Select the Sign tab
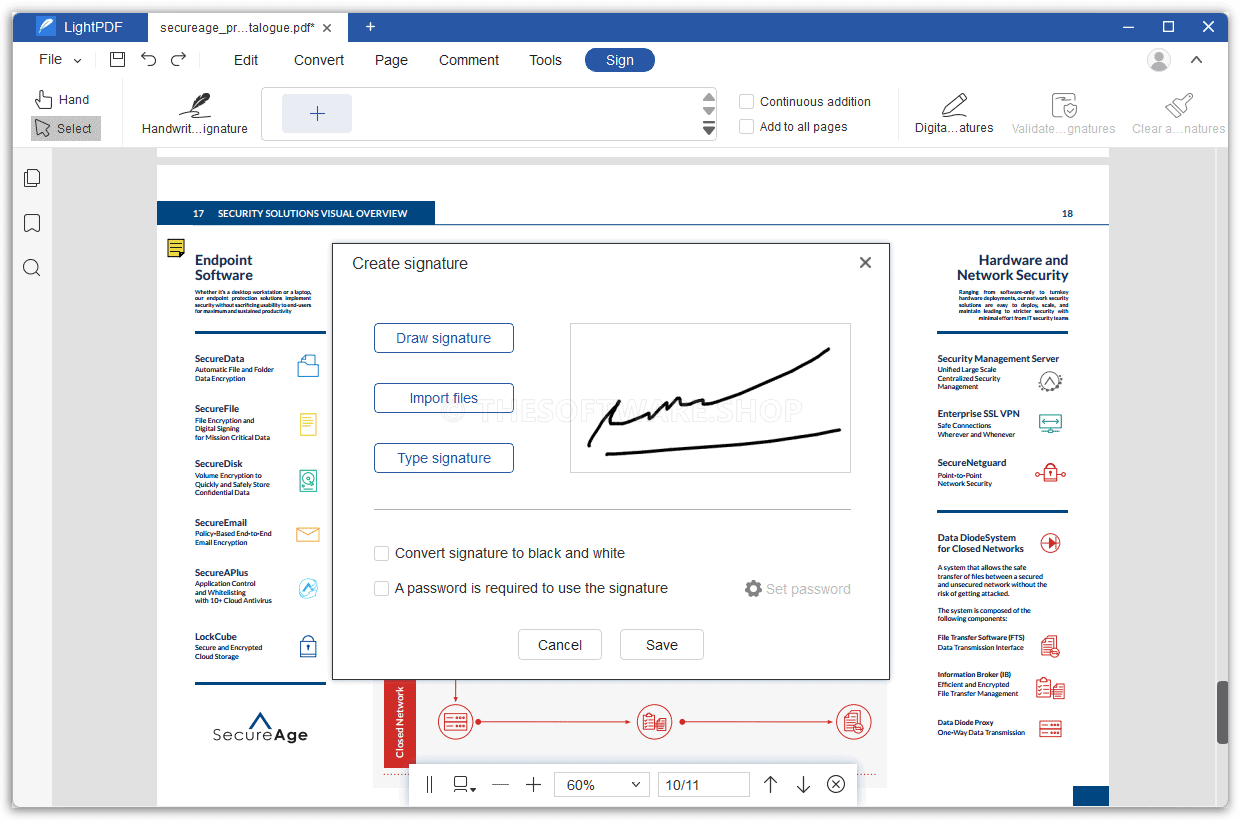 [x=620, y=60]
